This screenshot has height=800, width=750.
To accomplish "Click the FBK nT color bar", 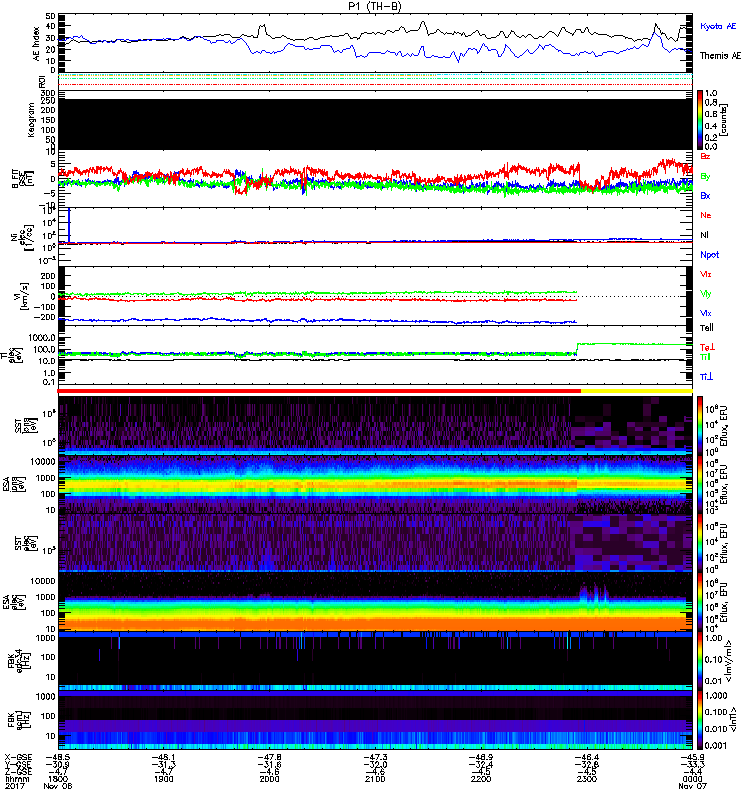I will pyautogui.click(x=701, y=720).
